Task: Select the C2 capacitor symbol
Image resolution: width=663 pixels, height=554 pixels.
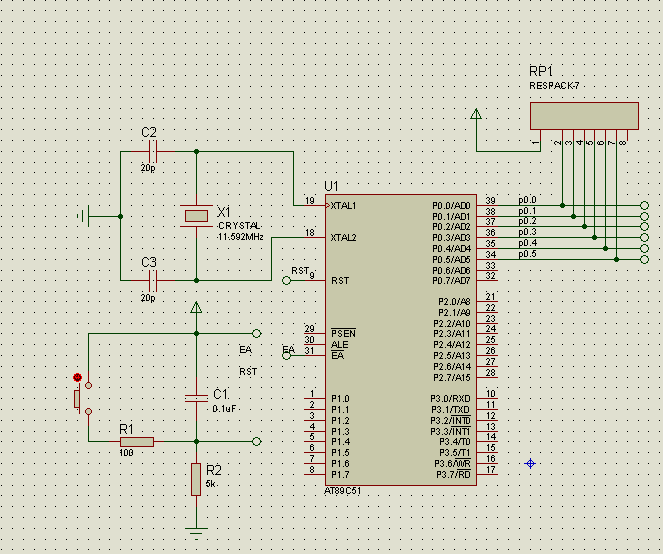Action: click(x=153, y=152)
